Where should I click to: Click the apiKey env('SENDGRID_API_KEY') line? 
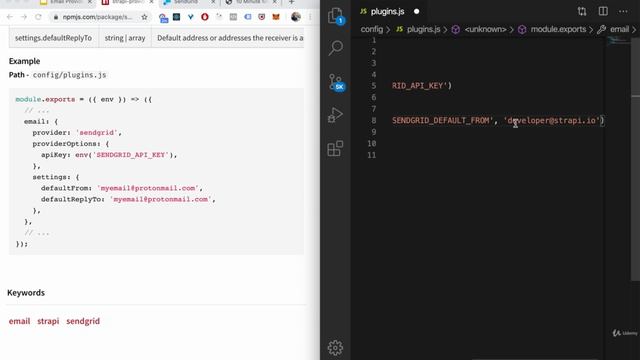click(109, 155)
